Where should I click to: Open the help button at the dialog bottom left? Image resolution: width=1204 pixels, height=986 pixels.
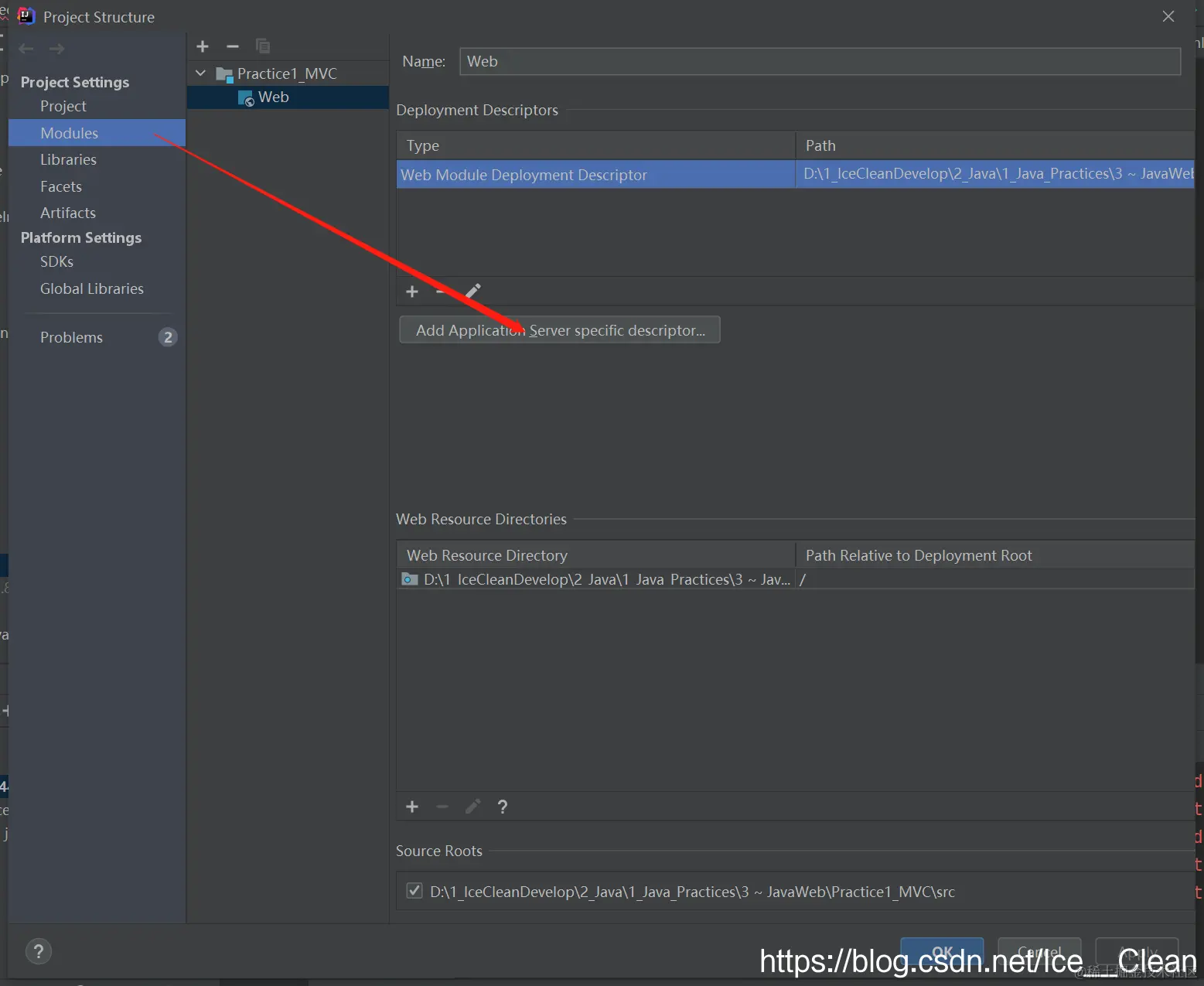39,951
